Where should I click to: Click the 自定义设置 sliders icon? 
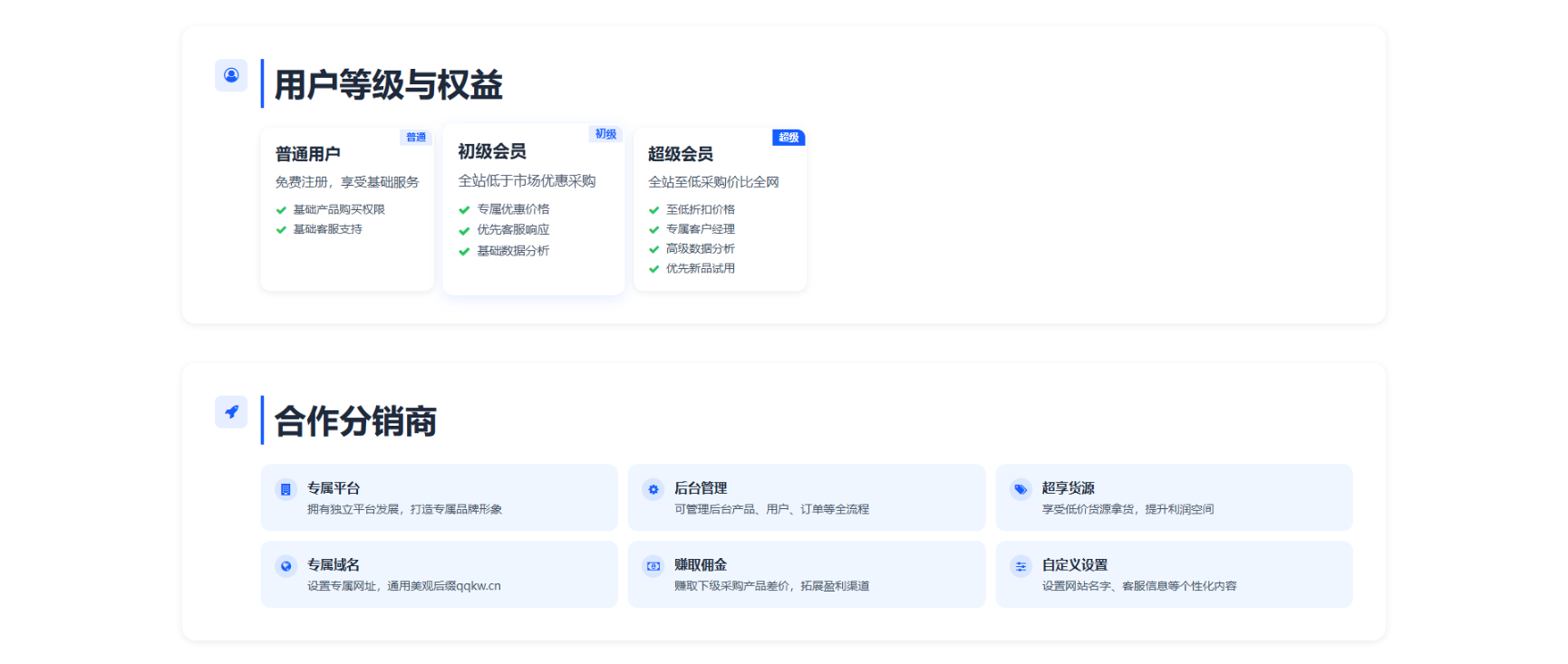1021,566
